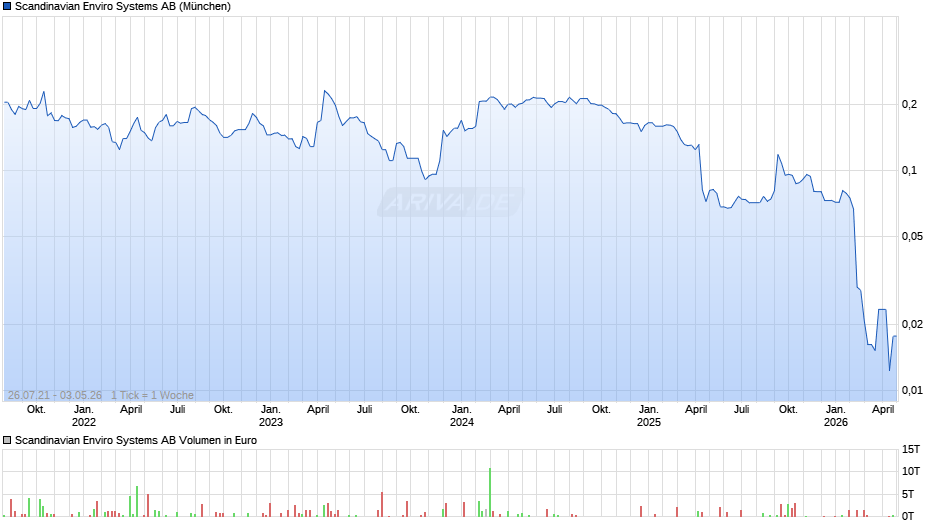The image size is (940, 526).
Task: Select 'Scandinavian Enviro Systems AB Volumen in Euro' label
Action: 136,440
